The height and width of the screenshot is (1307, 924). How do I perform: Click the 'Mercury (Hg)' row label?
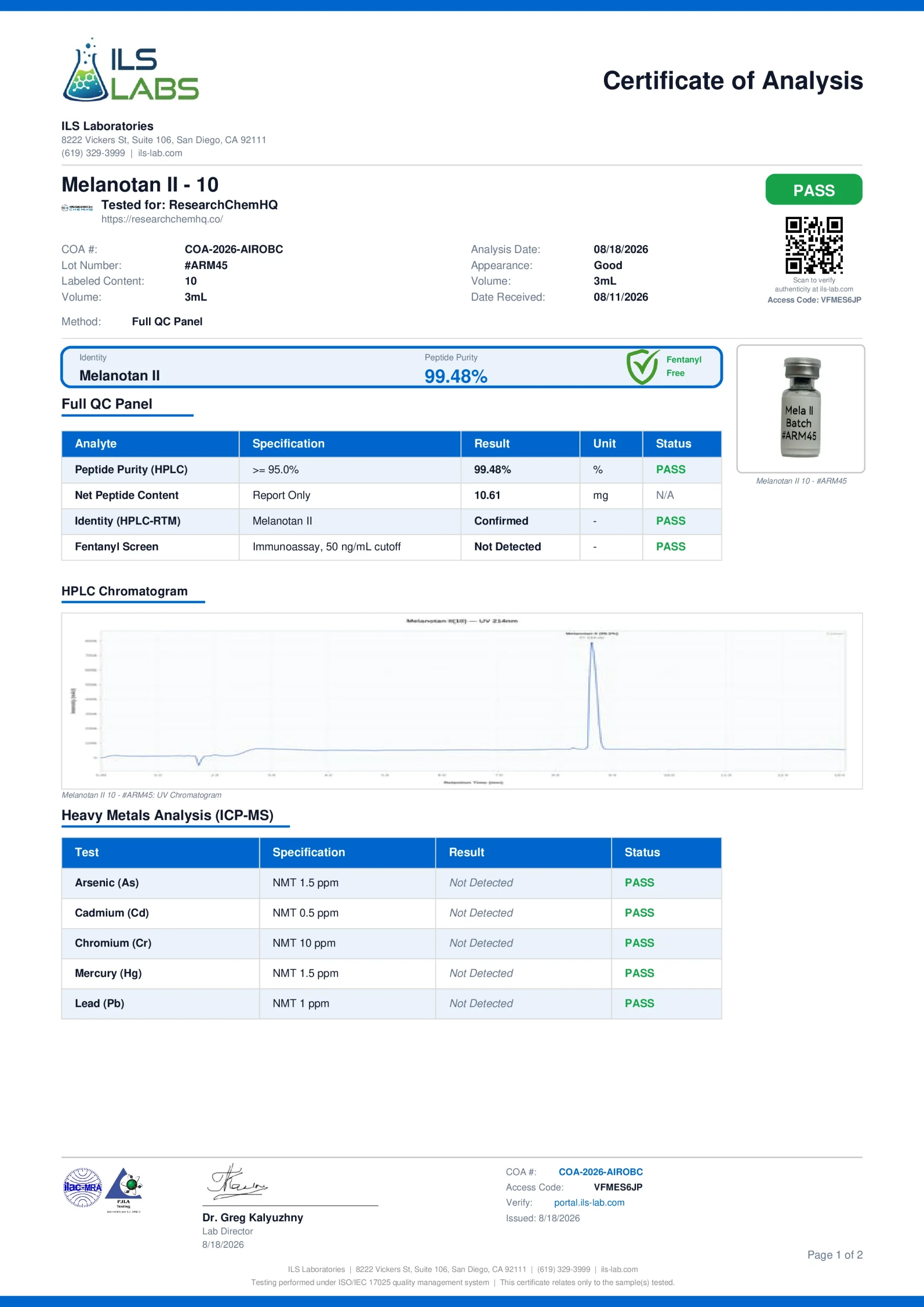coord(108,974)
